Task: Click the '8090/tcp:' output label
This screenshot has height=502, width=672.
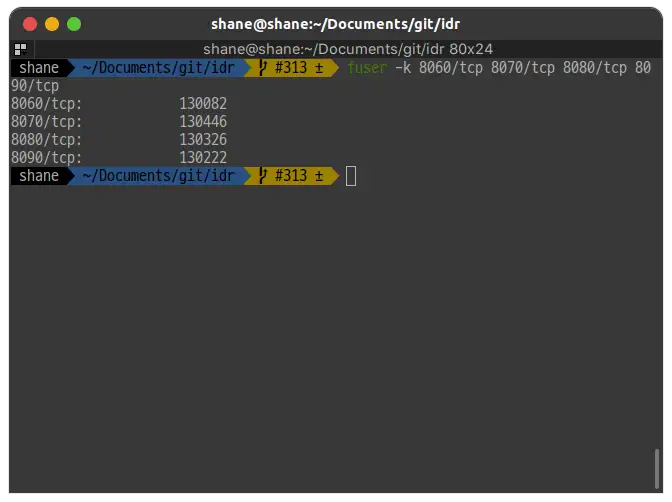Action: pos(46,158)
